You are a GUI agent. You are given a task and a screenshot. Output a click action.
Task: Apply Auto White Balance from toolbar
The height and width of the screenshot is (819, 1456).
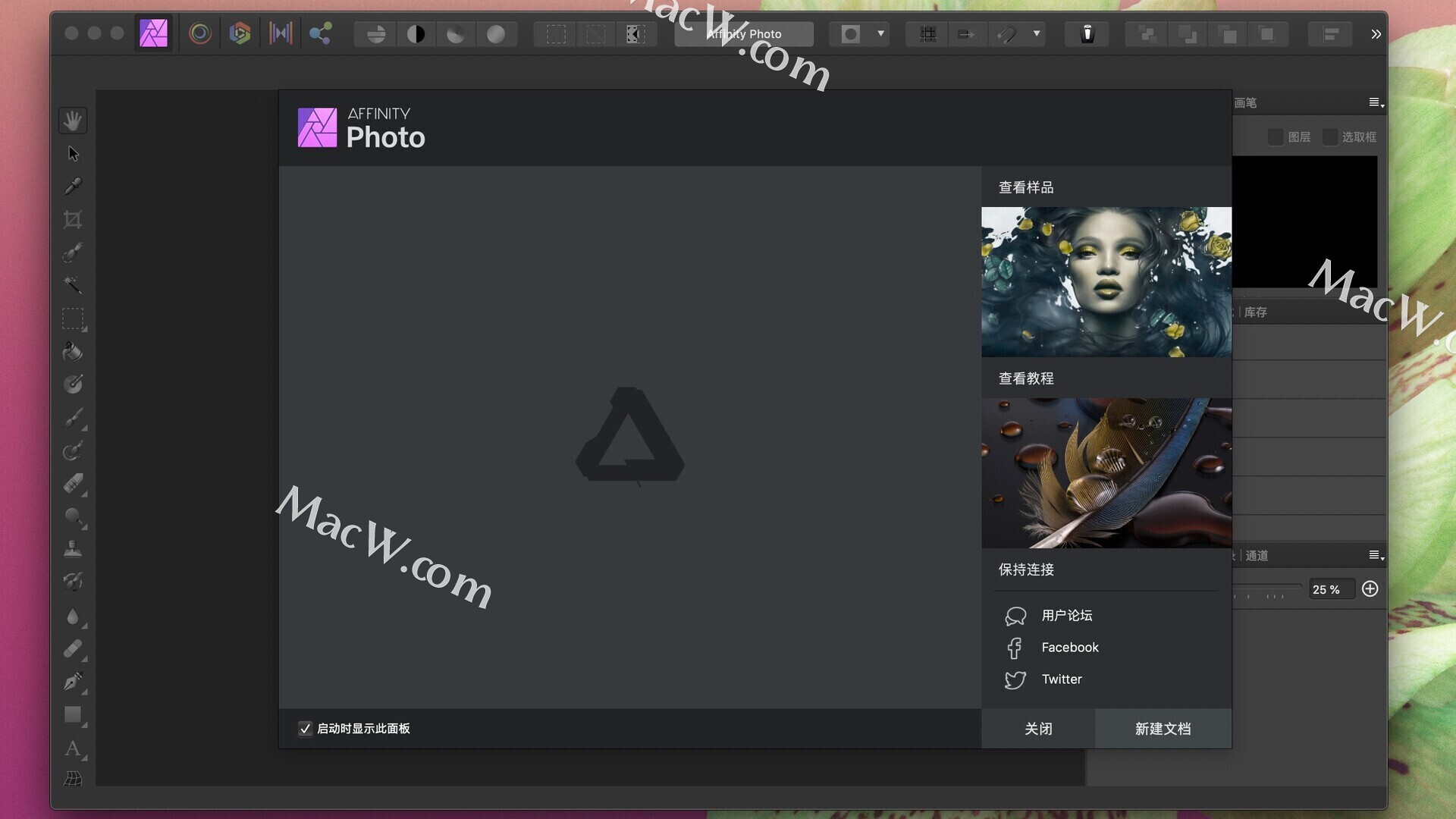click(496, 34)
